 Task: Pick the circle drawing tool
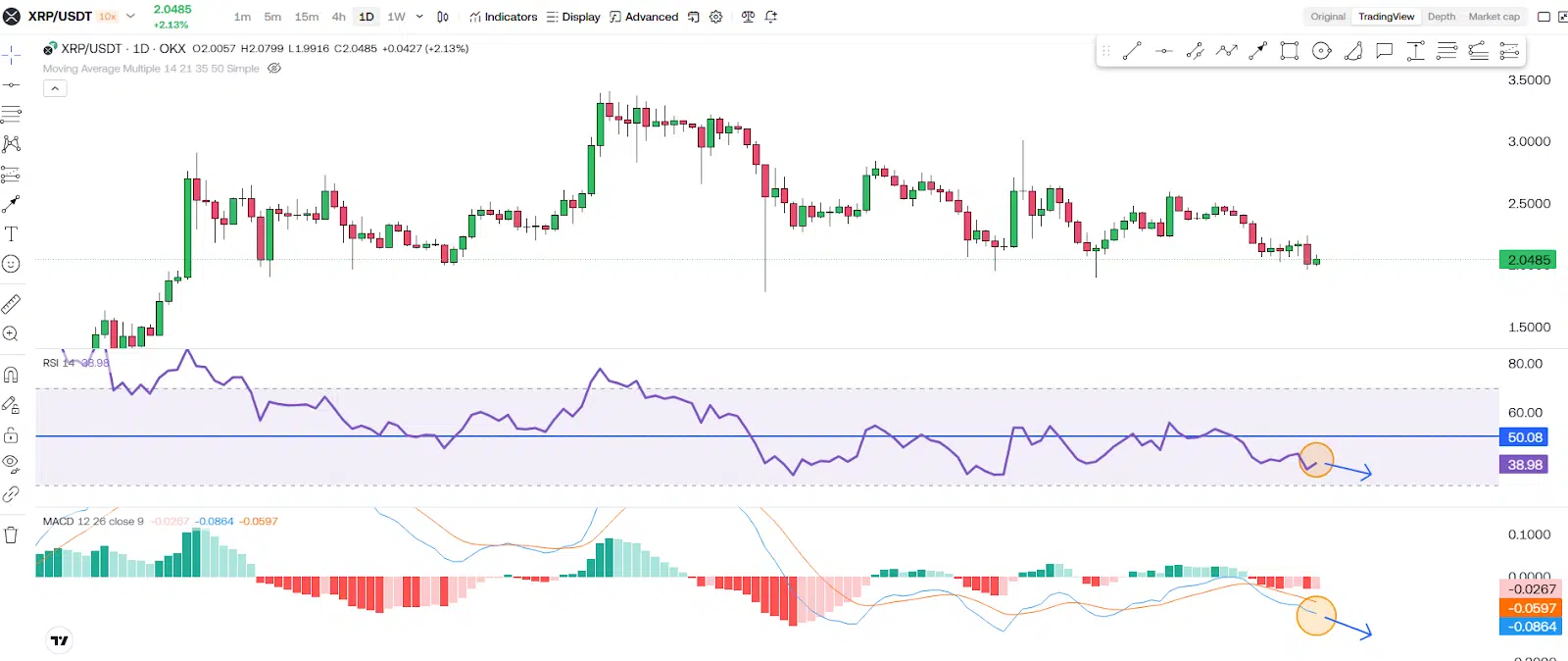[1321, 51]
